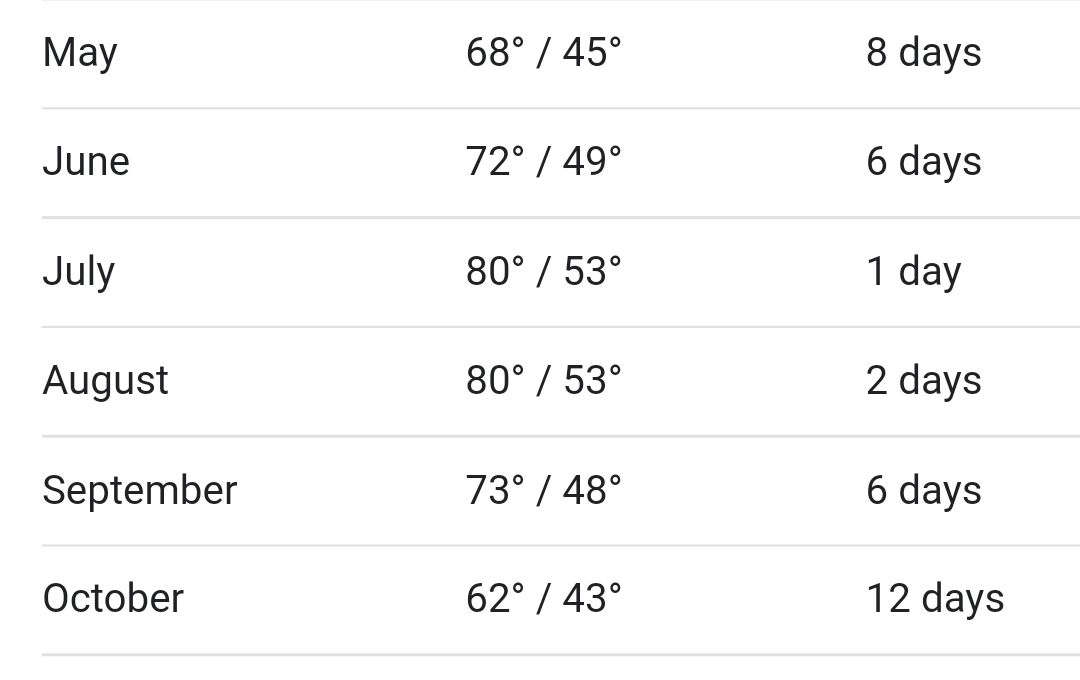Click the September temperature 73° / 48°
The image size is (1080, 680).
click(543, 490)
